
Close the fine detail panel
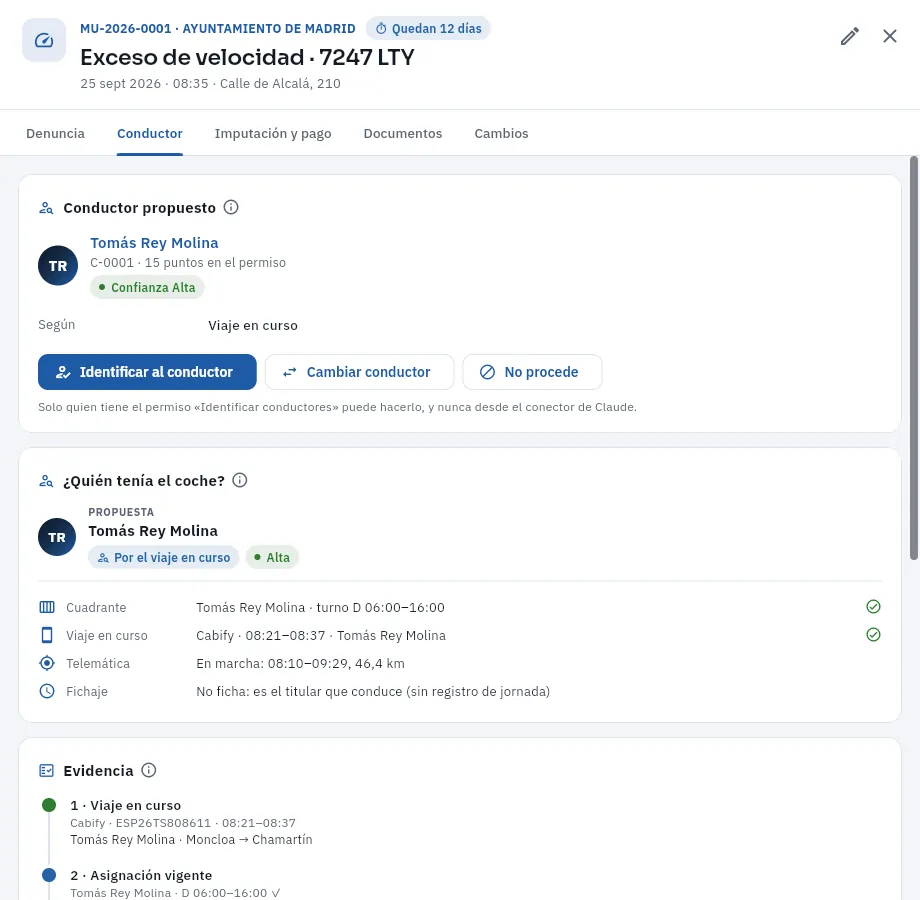coord(889,36)
